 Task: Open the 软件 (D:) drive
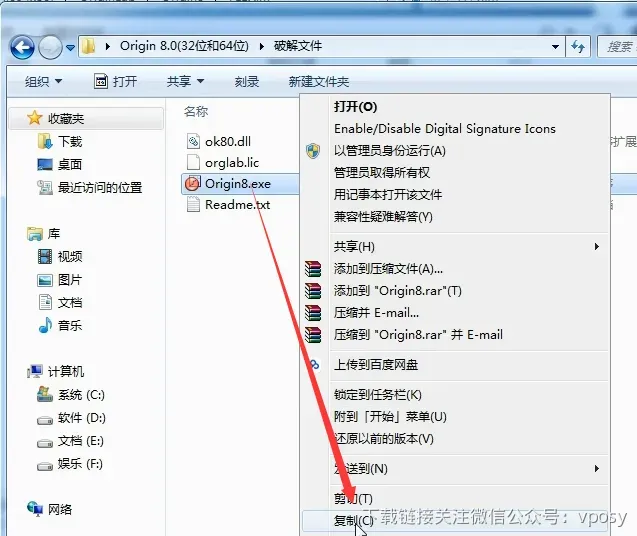click(x=82, y=418)
